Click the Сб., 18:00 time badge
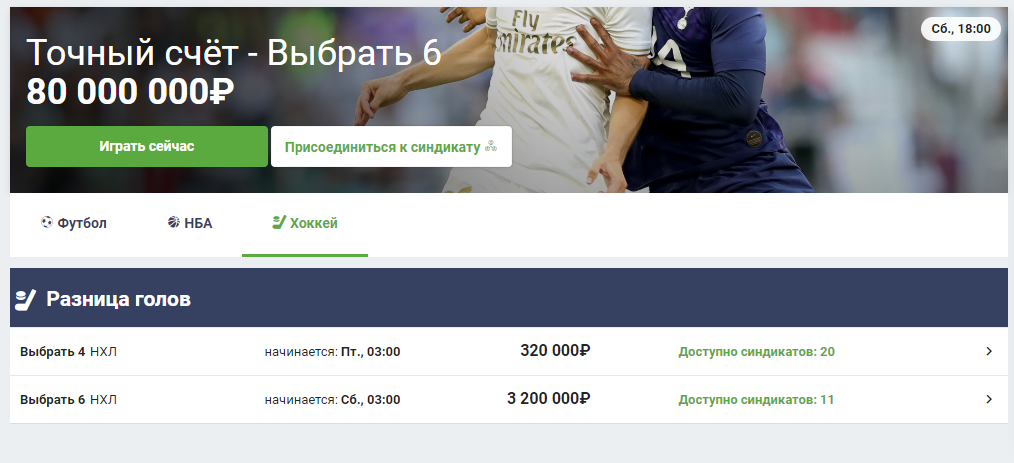1014x463 pixels. (960, 29)
